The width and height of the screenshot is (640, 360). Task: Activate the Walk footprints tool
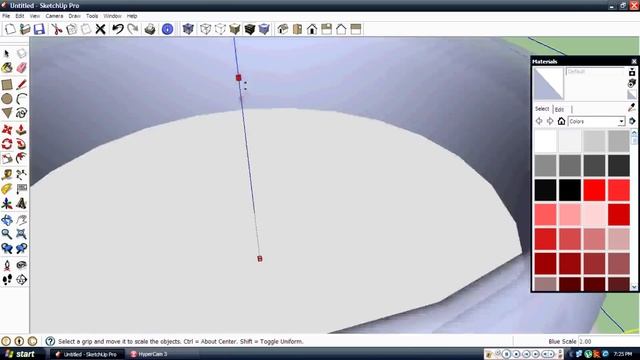[x=7, y=280]
